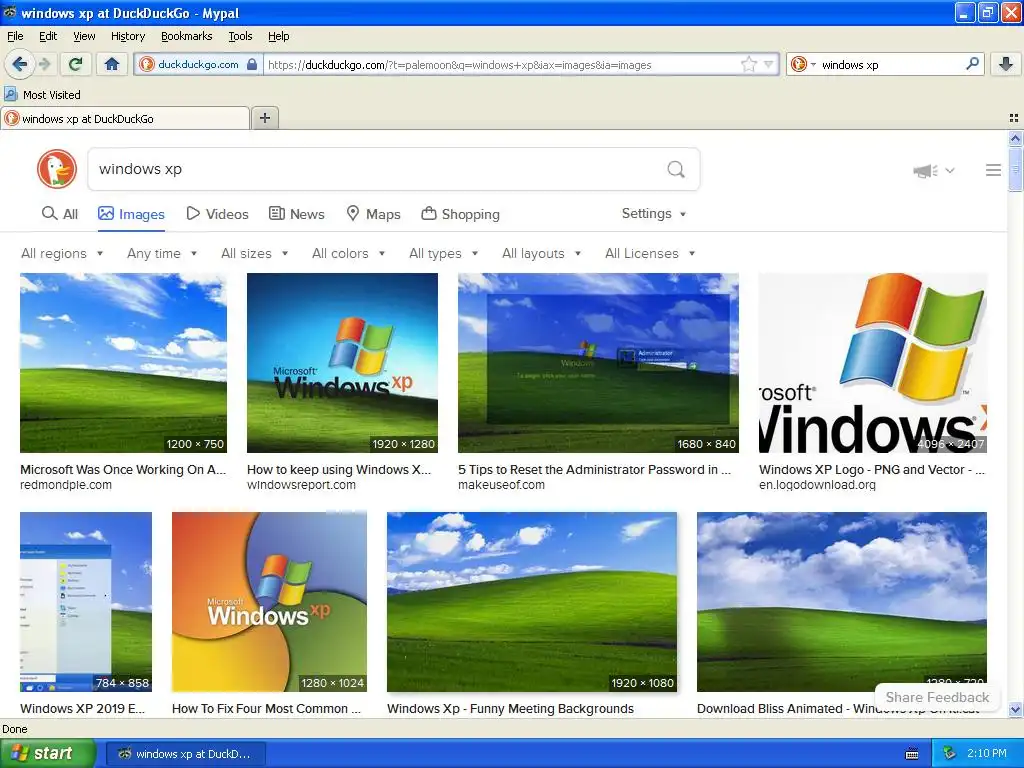Select the 'windows xp at DuckDuckGo' browser tab
The width and height of the screenshot is (1024, 768).
tap(125, 118)
